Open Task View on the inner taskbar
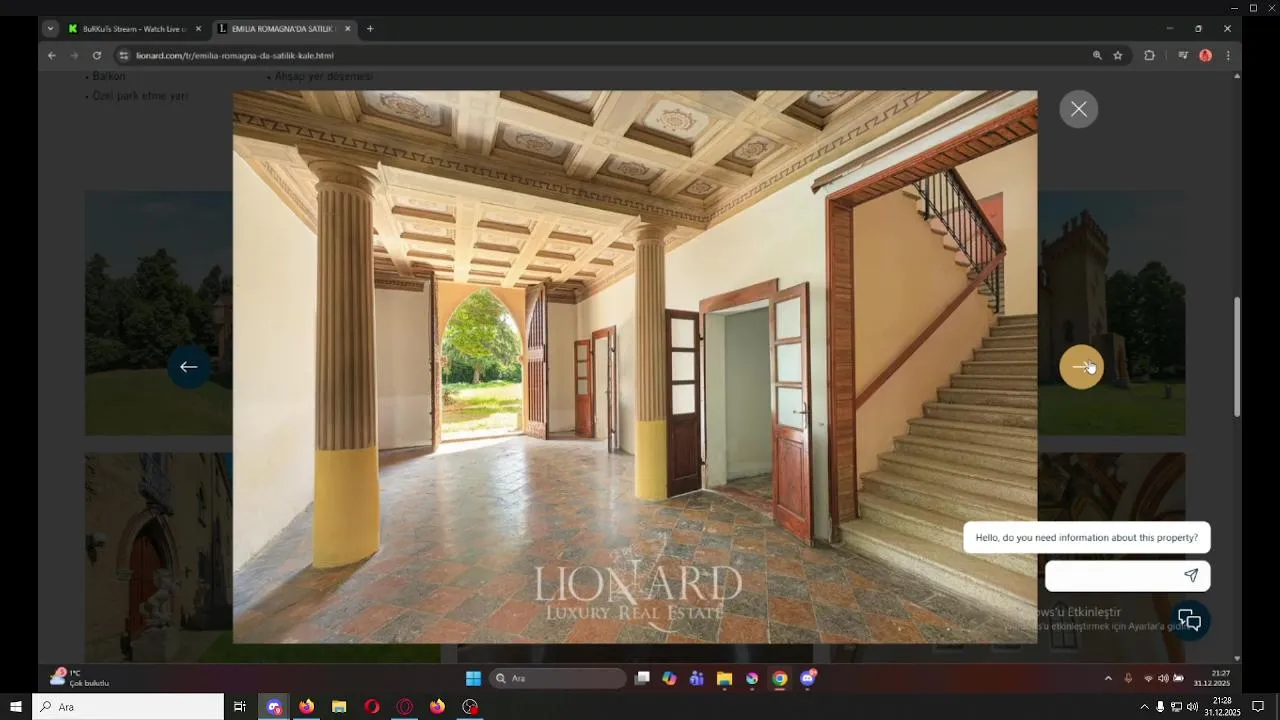The height and width of the screenshot is (720, 1280). click(642, 678)
